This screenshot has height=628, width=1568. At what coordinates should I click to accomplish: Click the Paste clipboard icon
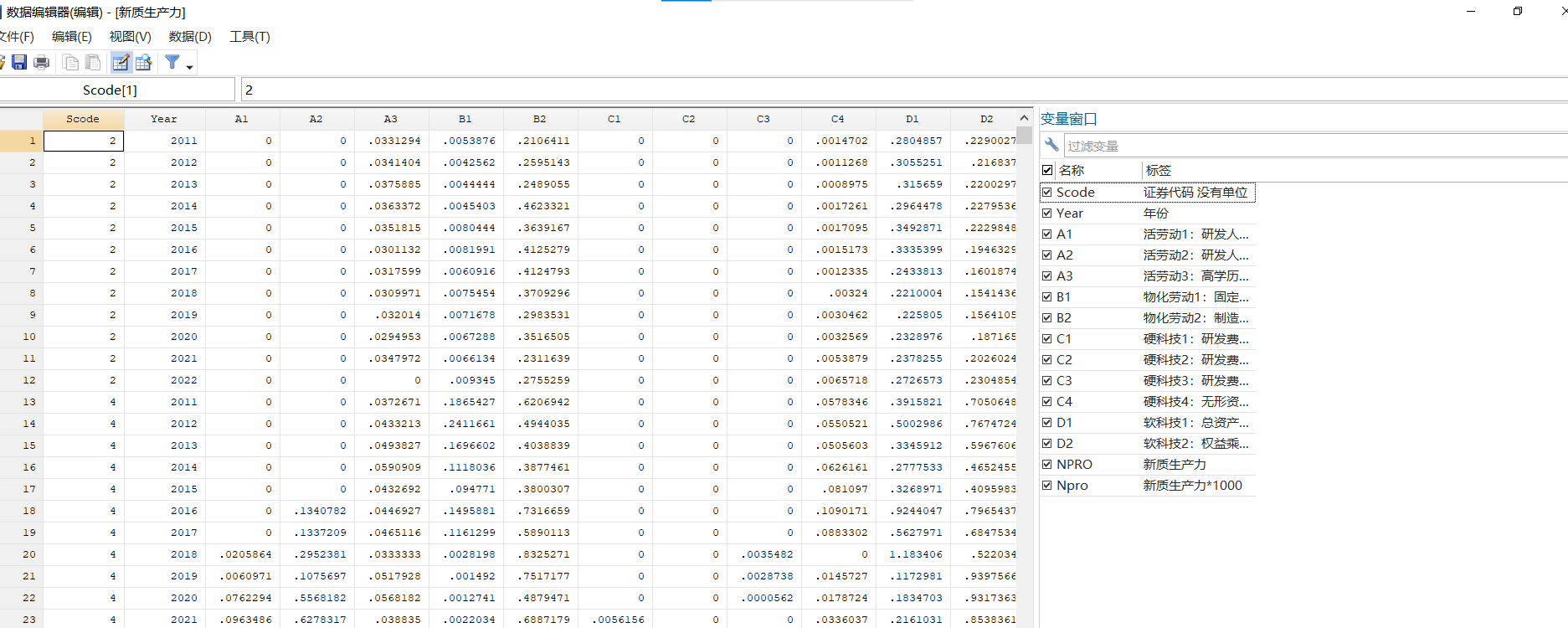tap(93, 62)
